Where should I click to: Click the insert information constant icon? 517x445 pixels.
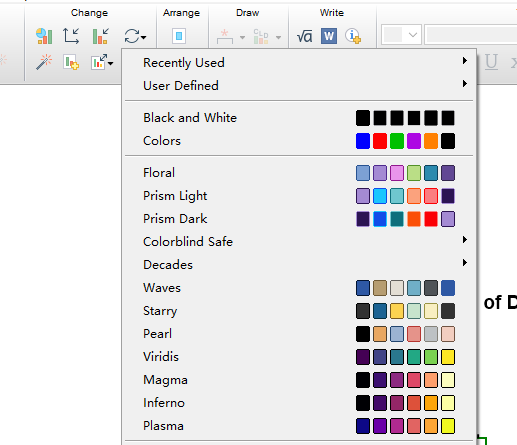click(353, 36)
